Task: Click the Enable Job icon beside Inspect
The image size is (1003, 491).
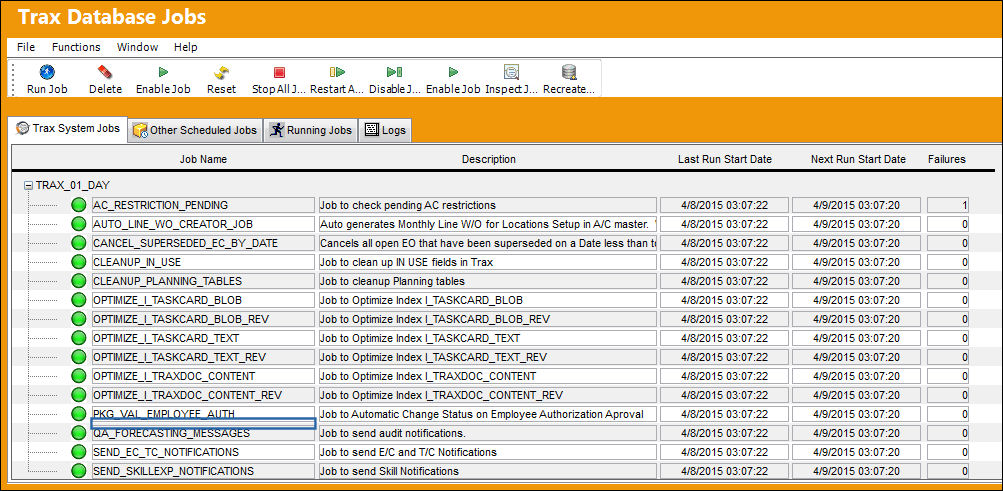Action: coord(453,72)
